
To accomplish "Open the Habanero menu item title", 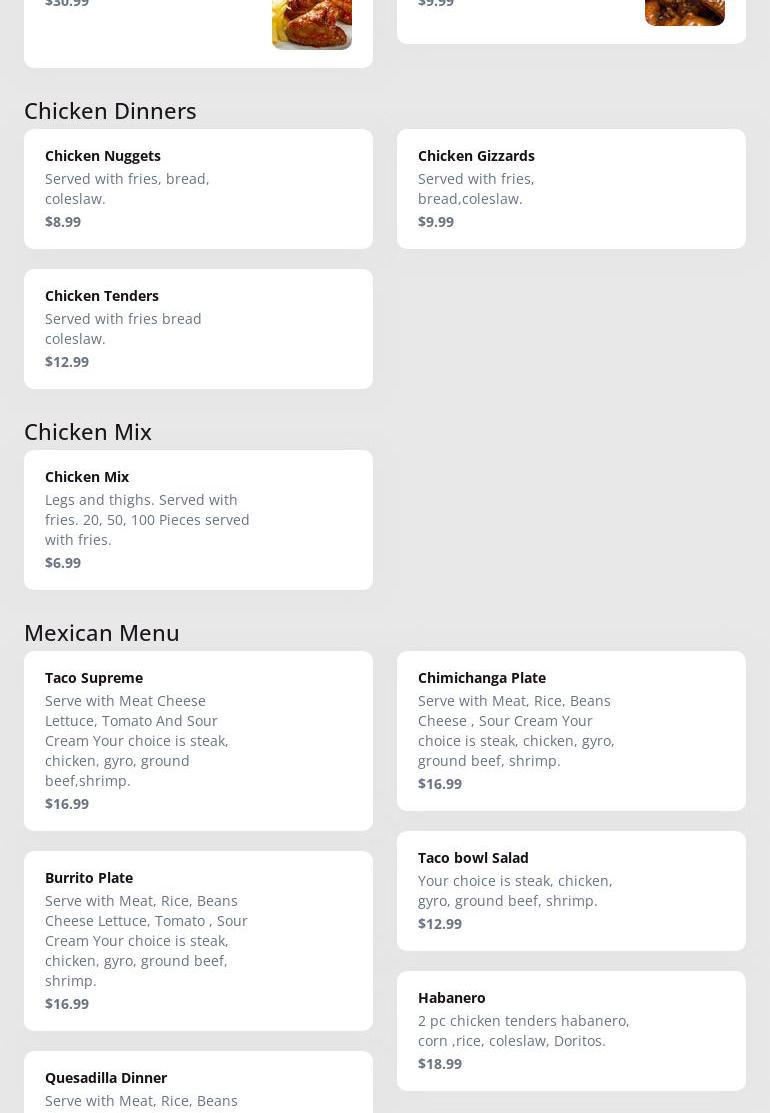I will (x=452, y=998).
